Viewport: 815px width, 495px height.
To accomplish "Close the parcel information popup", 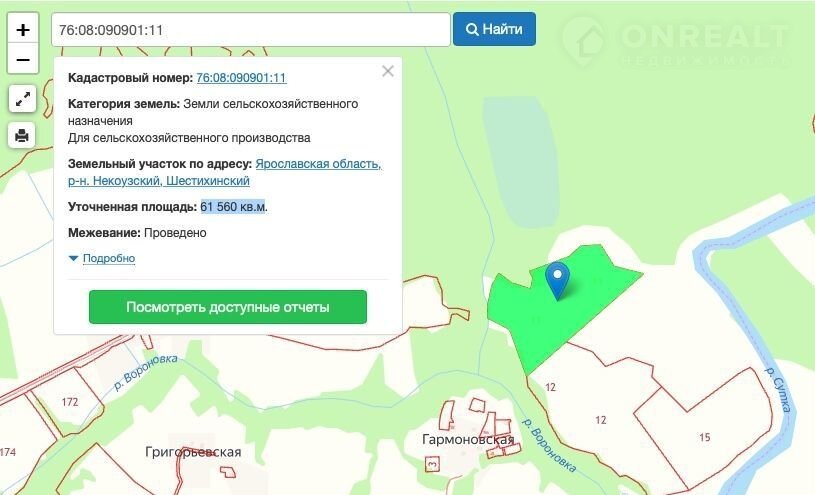I will coord(388,71).
